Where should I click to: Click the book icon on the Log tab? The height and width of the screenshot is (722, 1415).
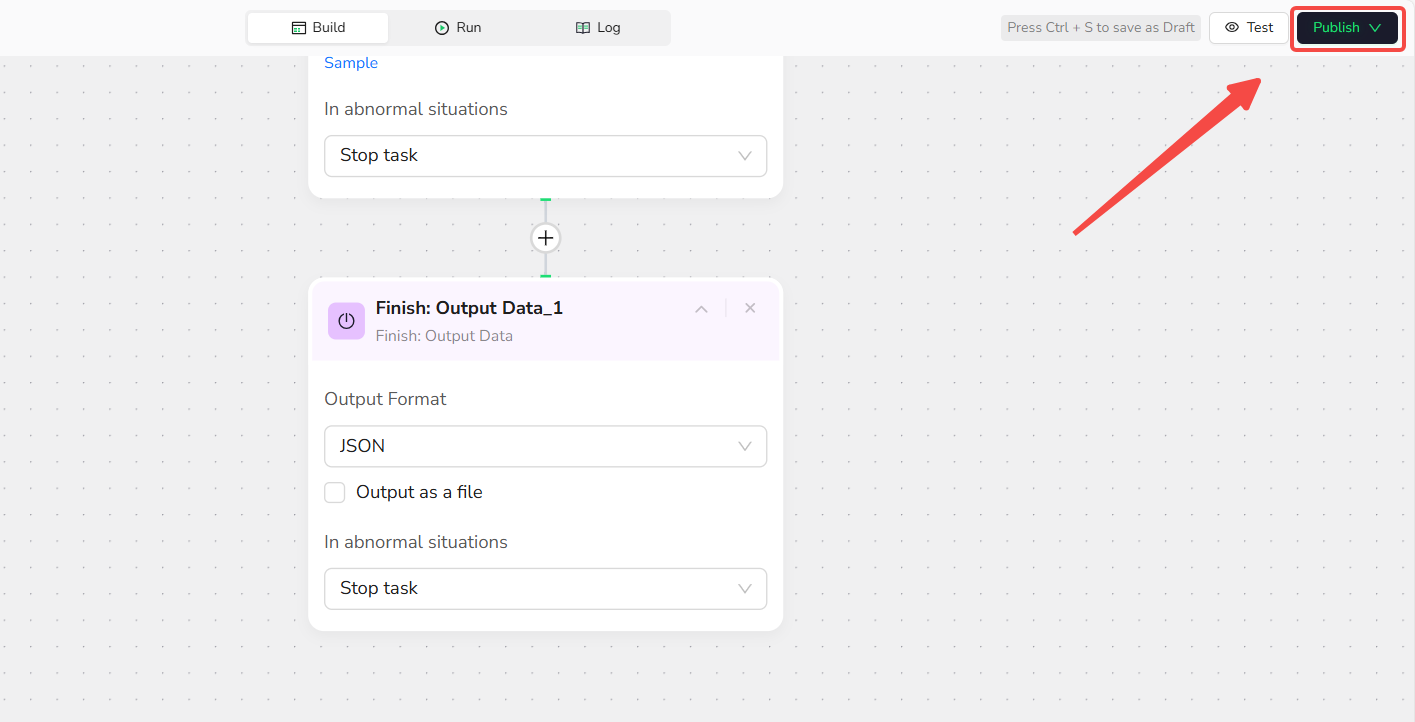click(583, 28)
